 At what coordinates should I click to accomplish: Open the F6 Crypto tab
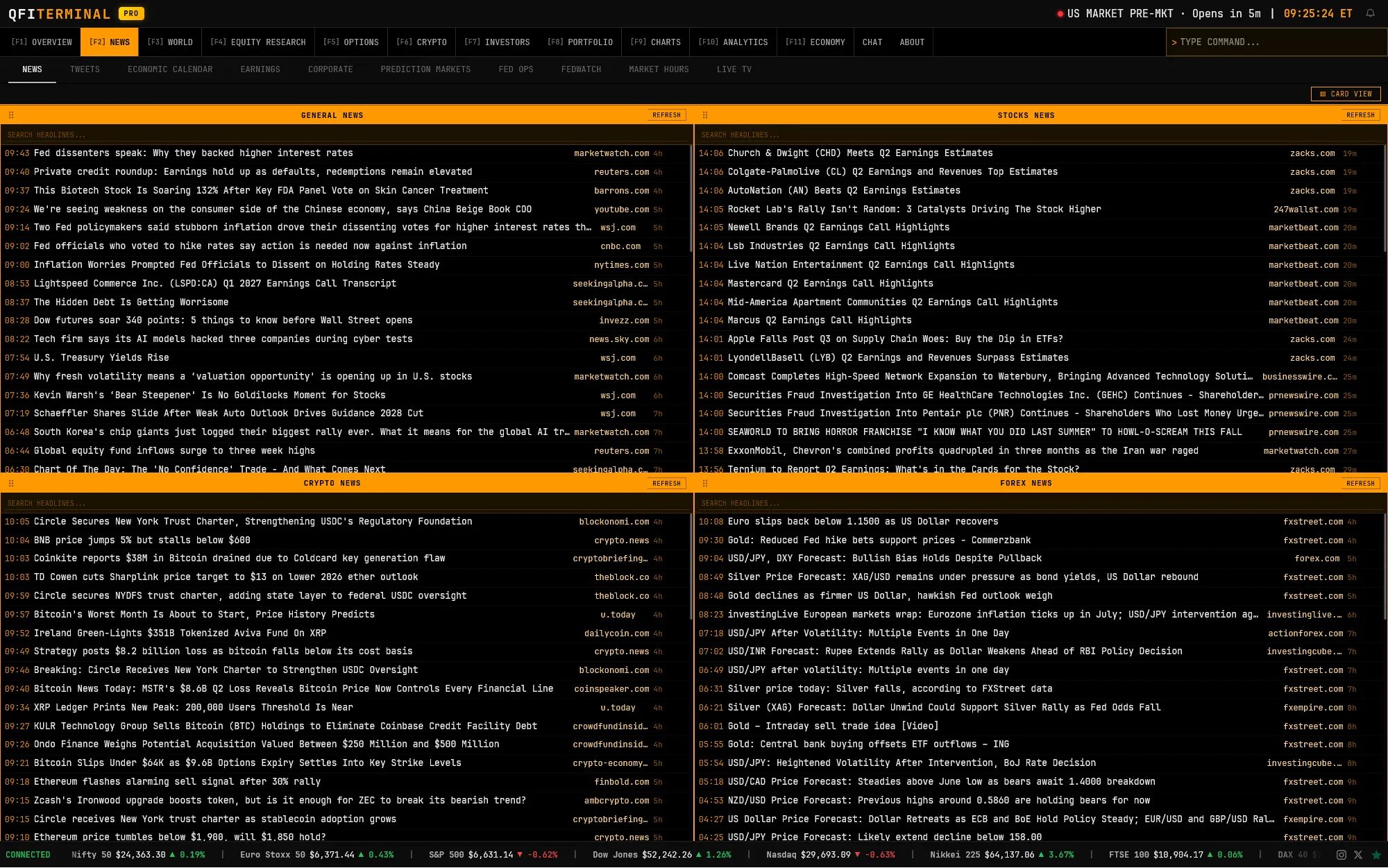tap(421, 42)
